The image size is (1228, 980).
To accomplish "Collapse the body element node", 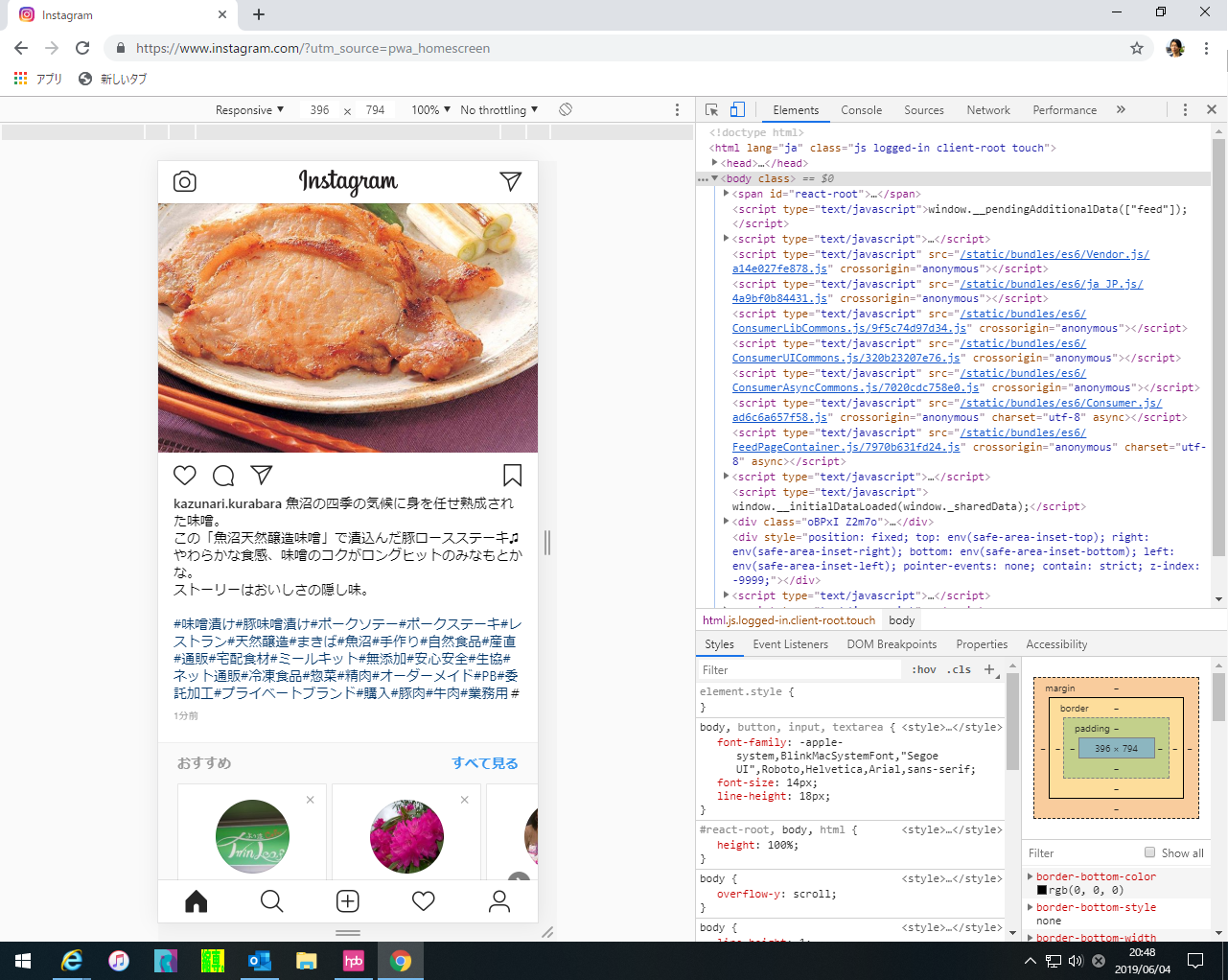I will pos(715,178).
